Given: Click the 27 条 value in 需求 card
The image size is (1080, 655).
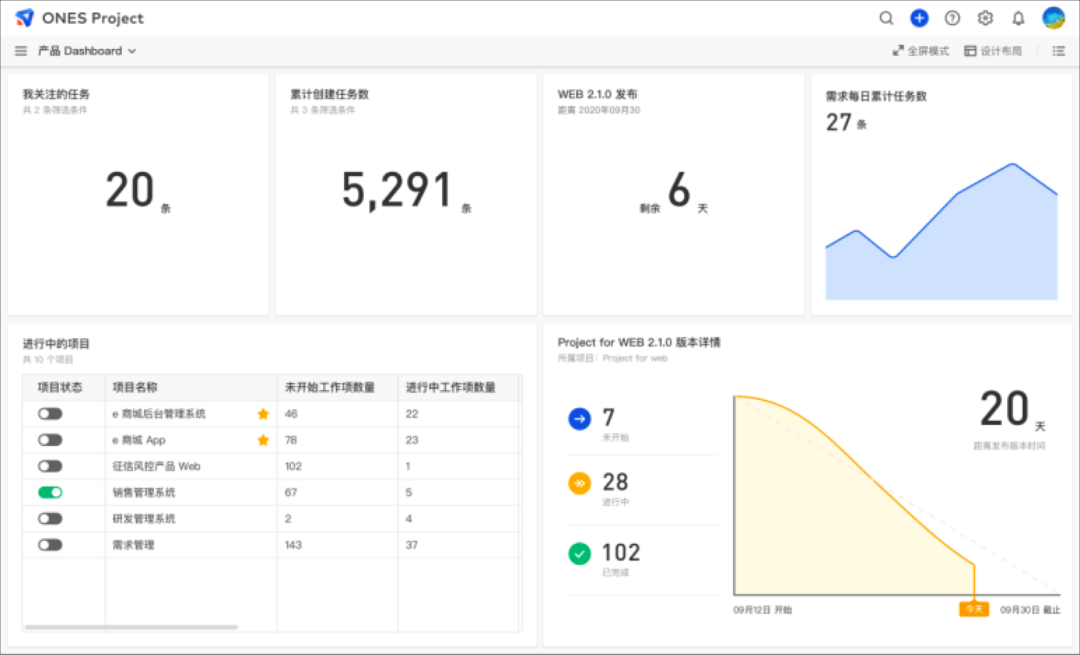Looking at the screenshot, I should (847, 123).
